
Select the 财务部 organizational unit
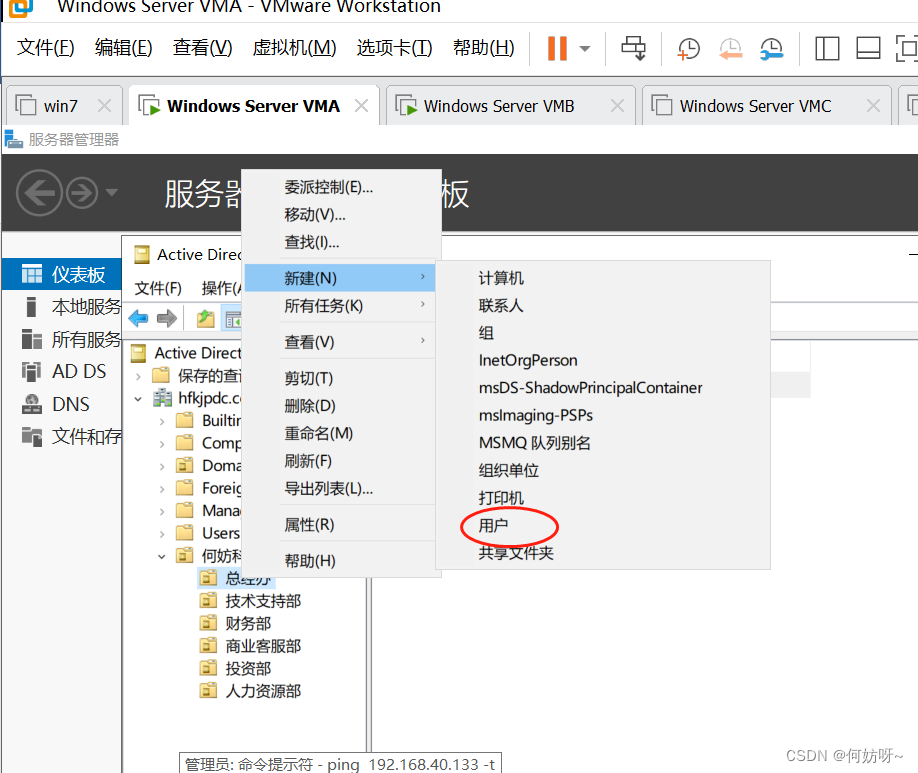(248, 623)
